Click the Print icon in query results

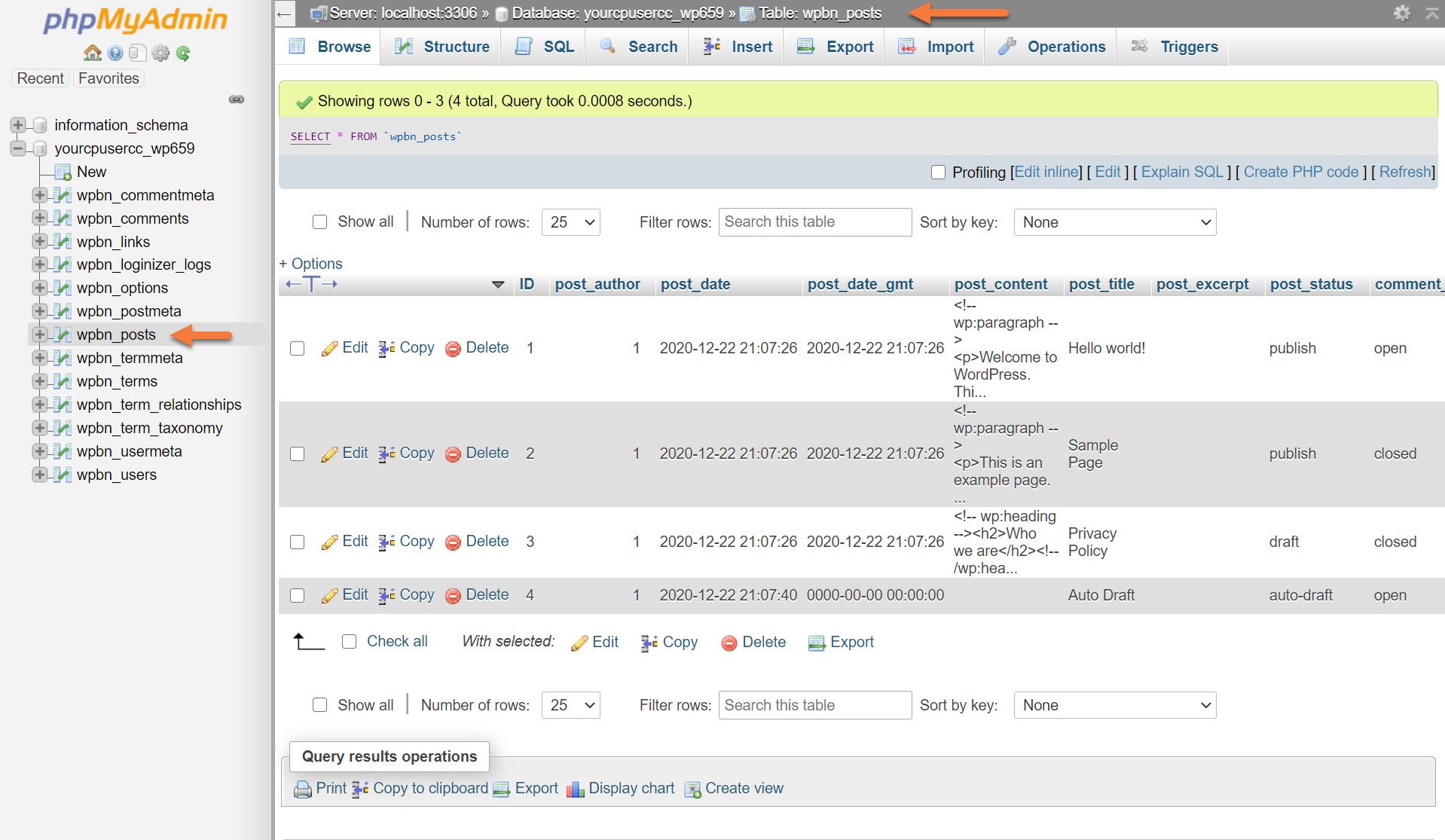[303, 789]
